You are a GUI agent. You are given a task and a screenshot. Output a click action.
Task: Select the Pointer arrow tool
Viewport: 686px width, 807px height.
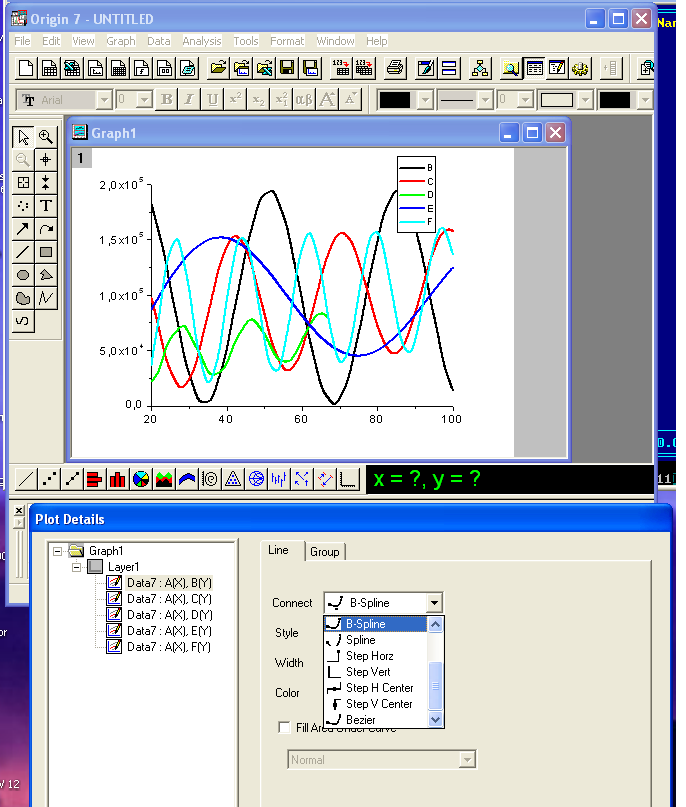point(23,137)
